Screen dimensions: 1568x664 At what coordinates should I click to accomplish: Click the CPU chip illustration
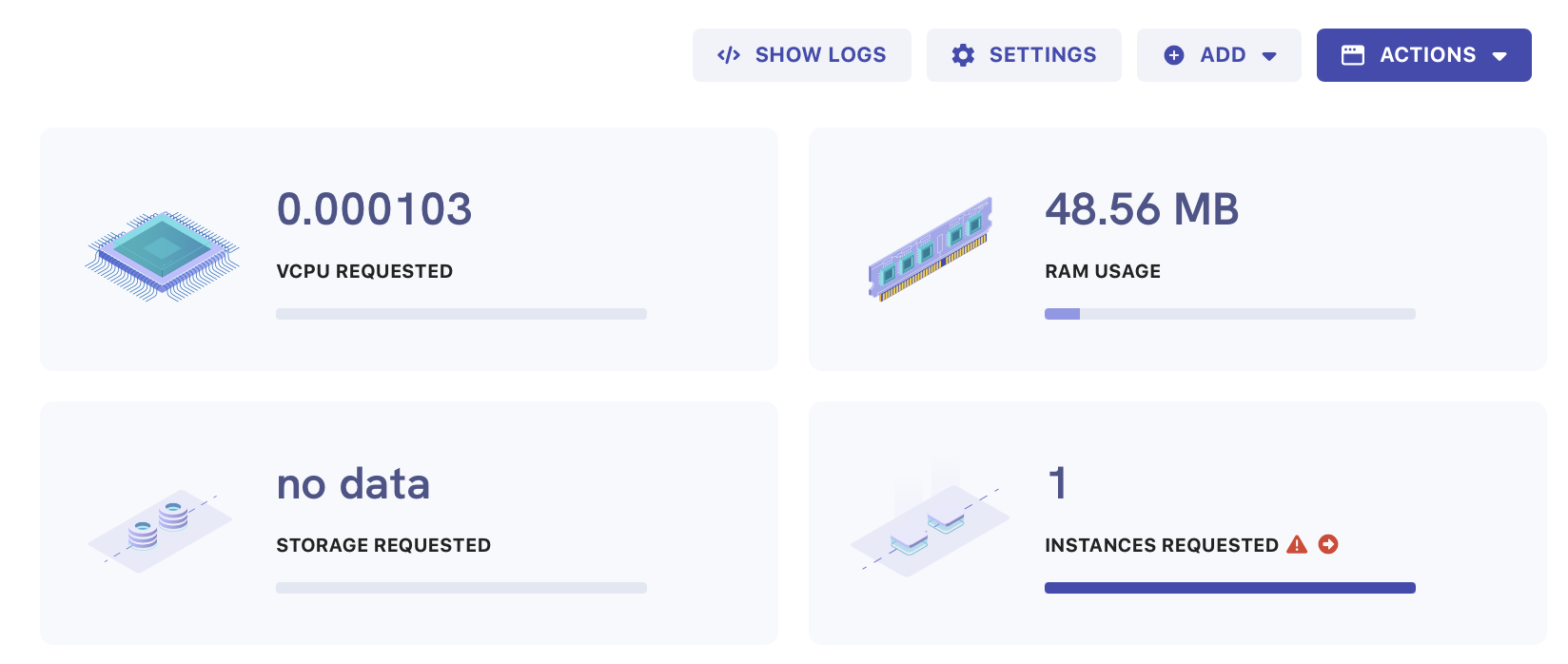click(x=163, y=255)
